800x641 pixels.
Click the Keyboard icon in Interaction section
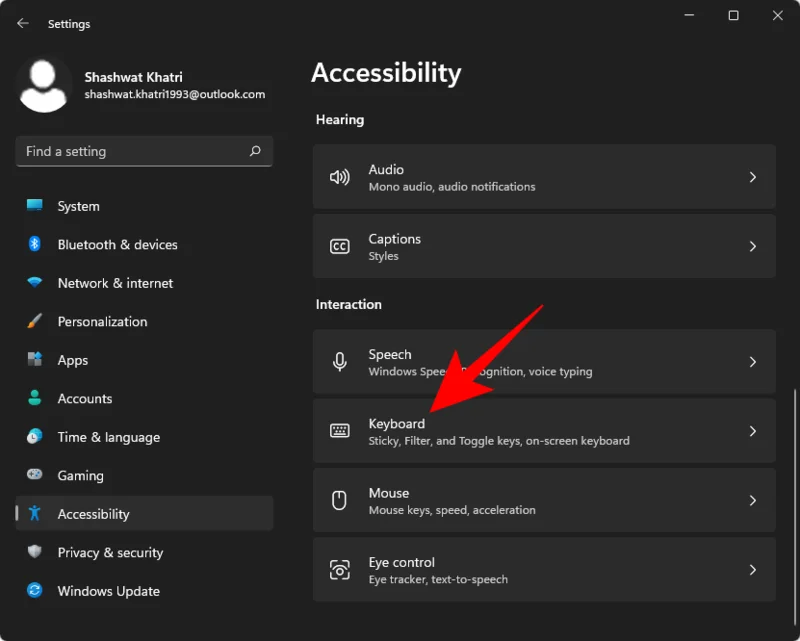[x=340, y=431]
